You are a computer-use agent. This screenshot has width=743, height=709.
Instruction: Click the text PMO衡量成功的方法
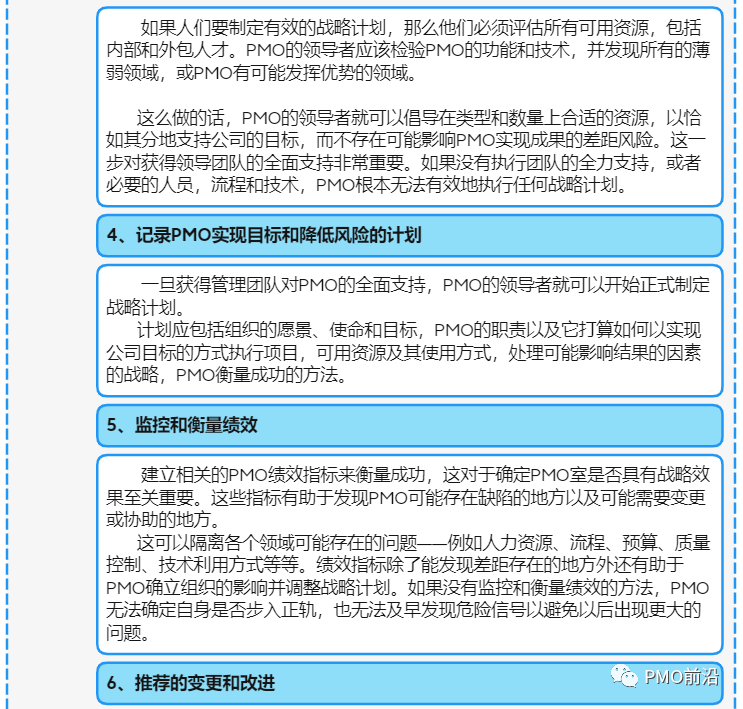[x=258, y=375]
